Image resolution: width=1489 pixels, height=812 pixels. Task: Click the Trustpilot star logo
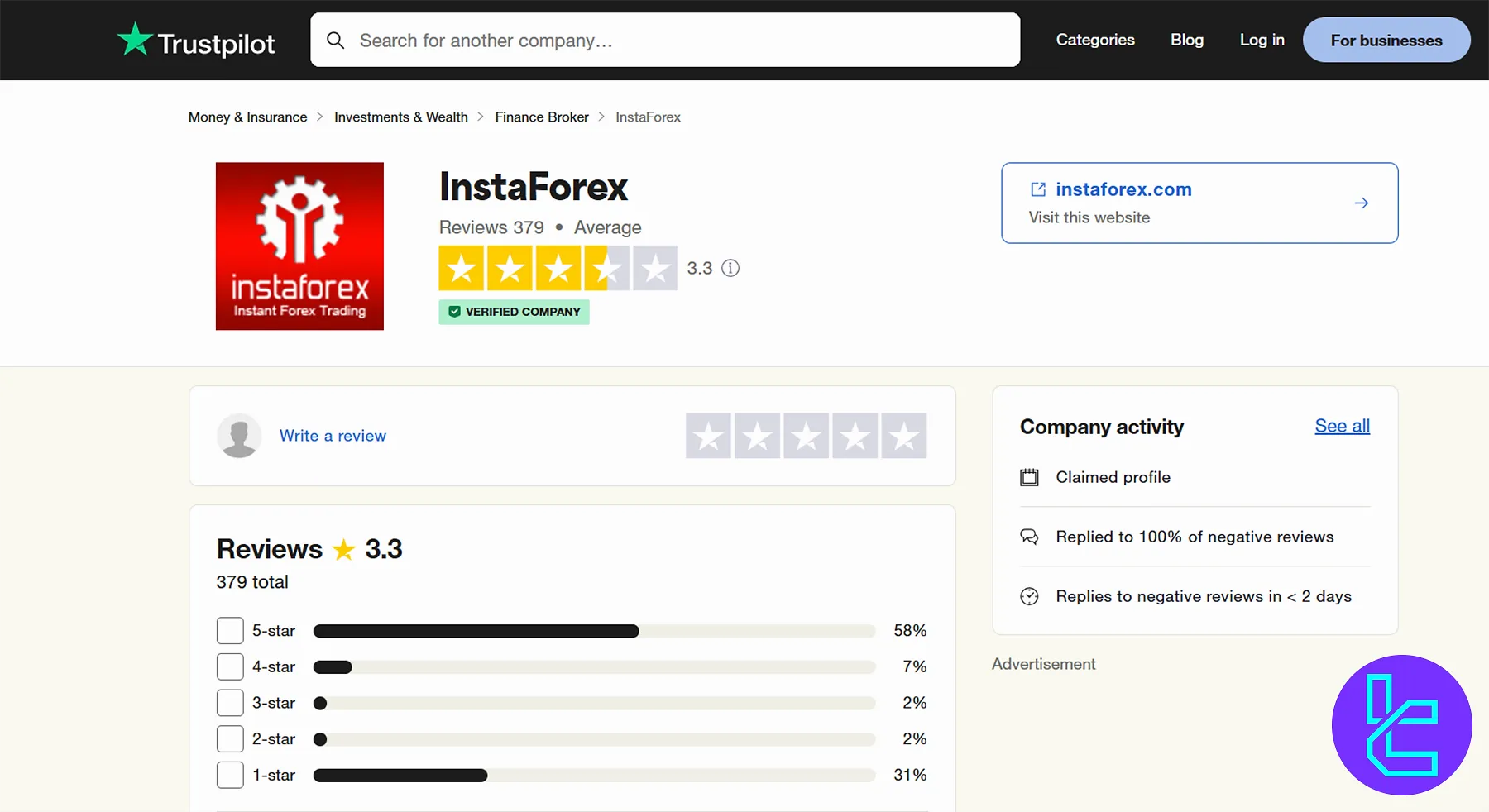[x=135, y=39]
